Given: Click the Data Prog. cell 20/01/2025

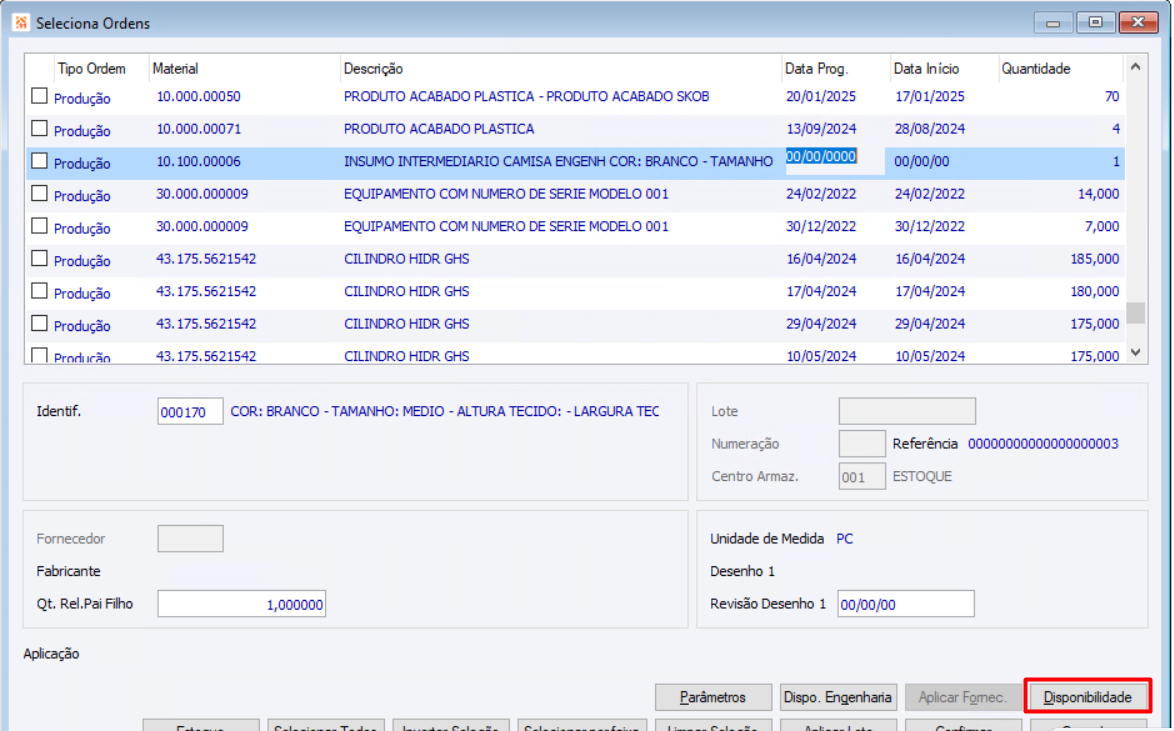Looking at the screenshot, I should pyautogui.click(x=821, y=97).
